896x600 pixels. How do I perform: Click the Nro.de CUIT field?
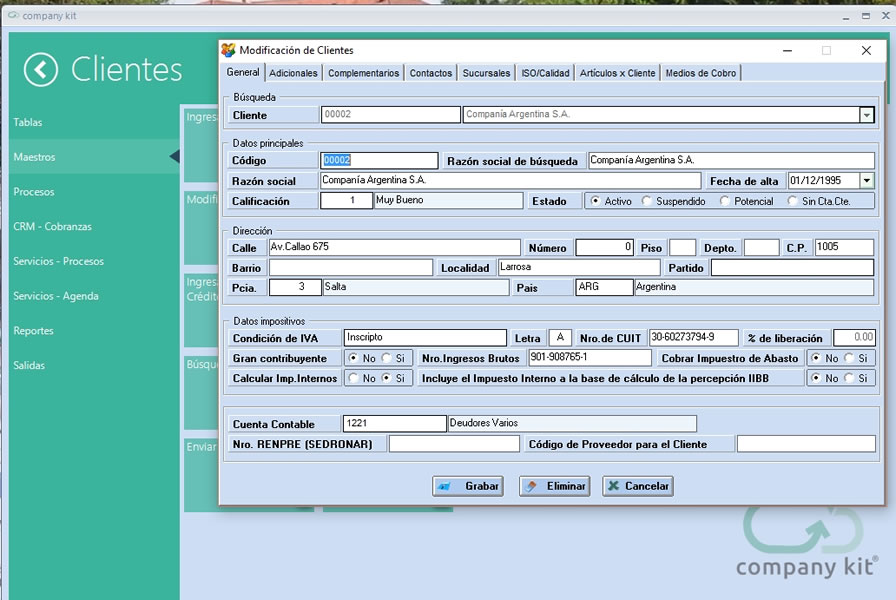coord(694,338)
